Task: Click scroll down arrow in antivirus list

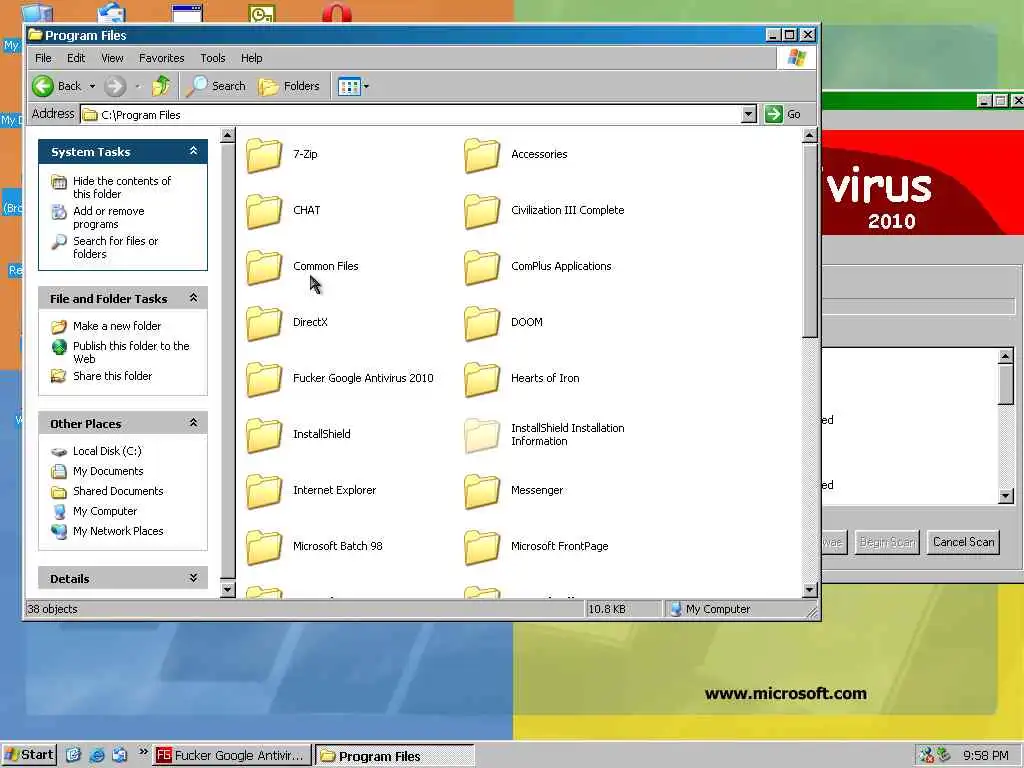Action: point(1006,496)
